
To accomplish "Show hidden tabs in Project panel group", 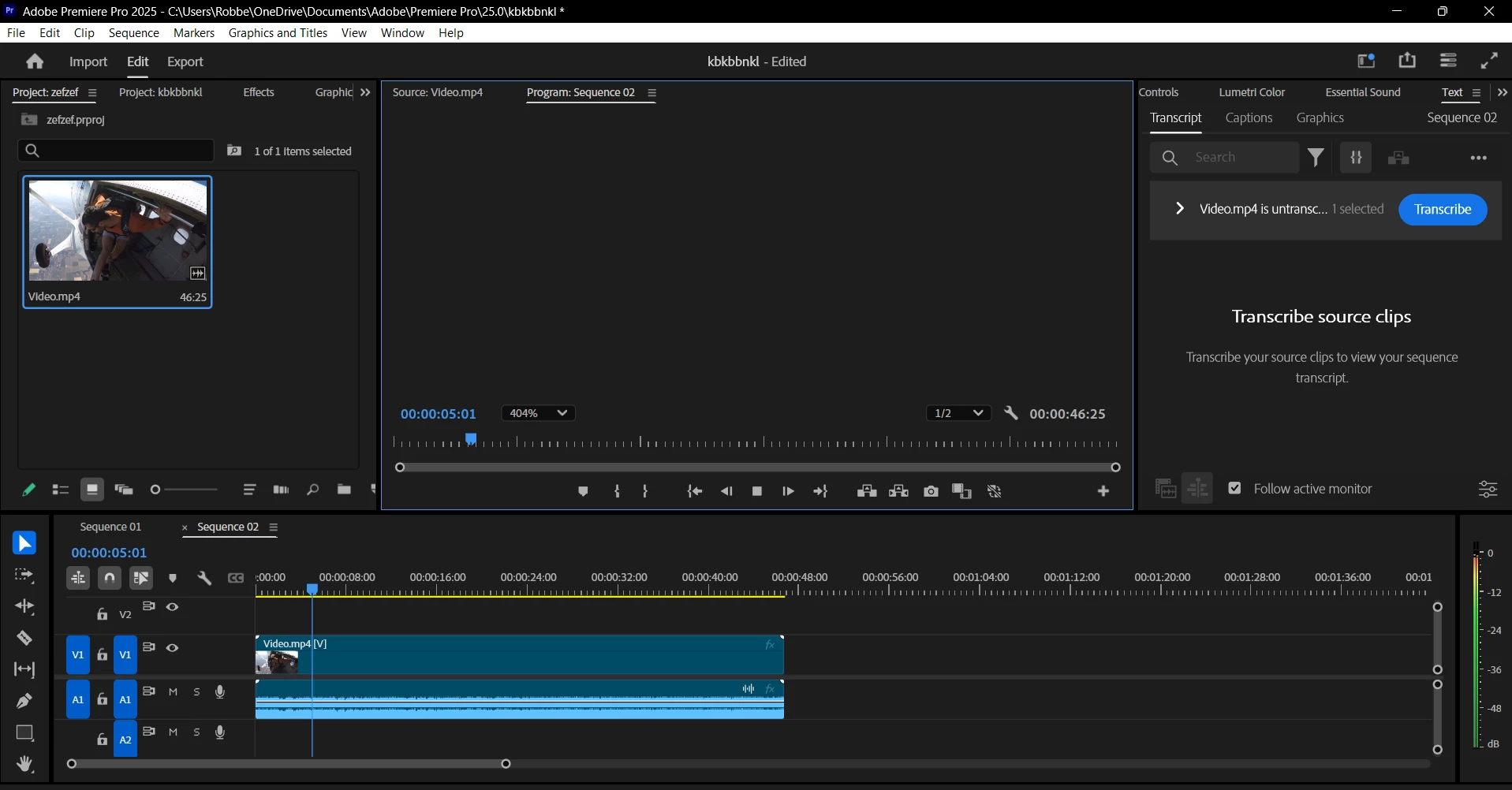I will click(x=365, y=92).
